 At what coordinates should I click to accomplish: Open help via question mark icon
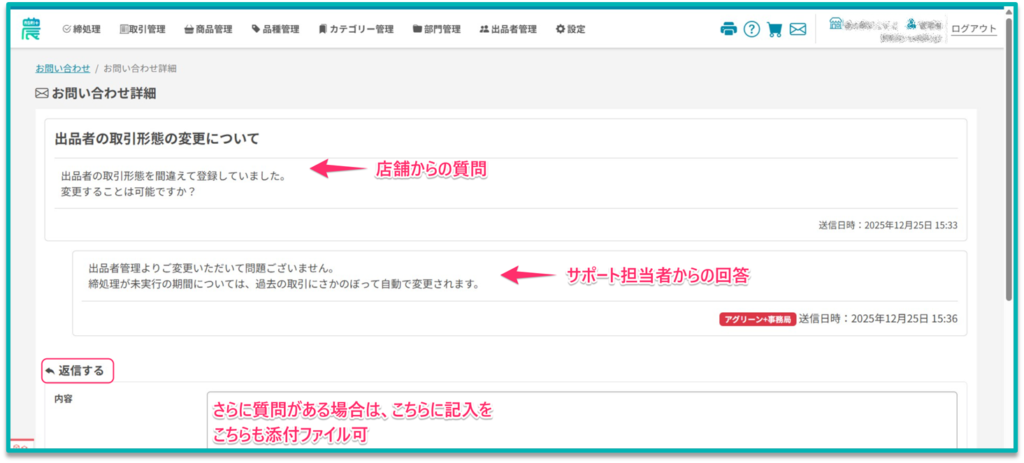751,29
